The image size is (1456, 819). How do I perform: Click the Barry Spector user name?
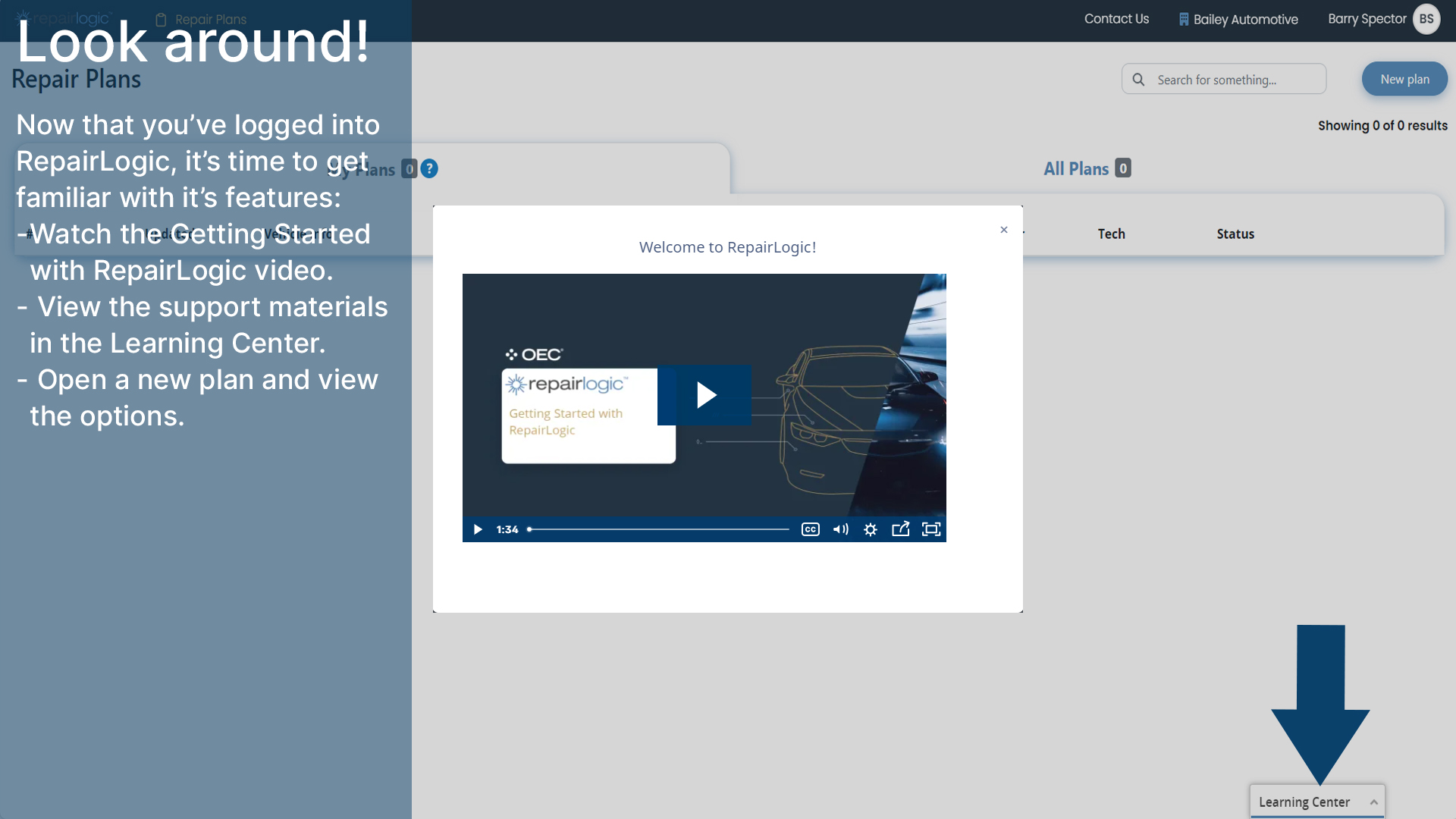point(1367,19)
